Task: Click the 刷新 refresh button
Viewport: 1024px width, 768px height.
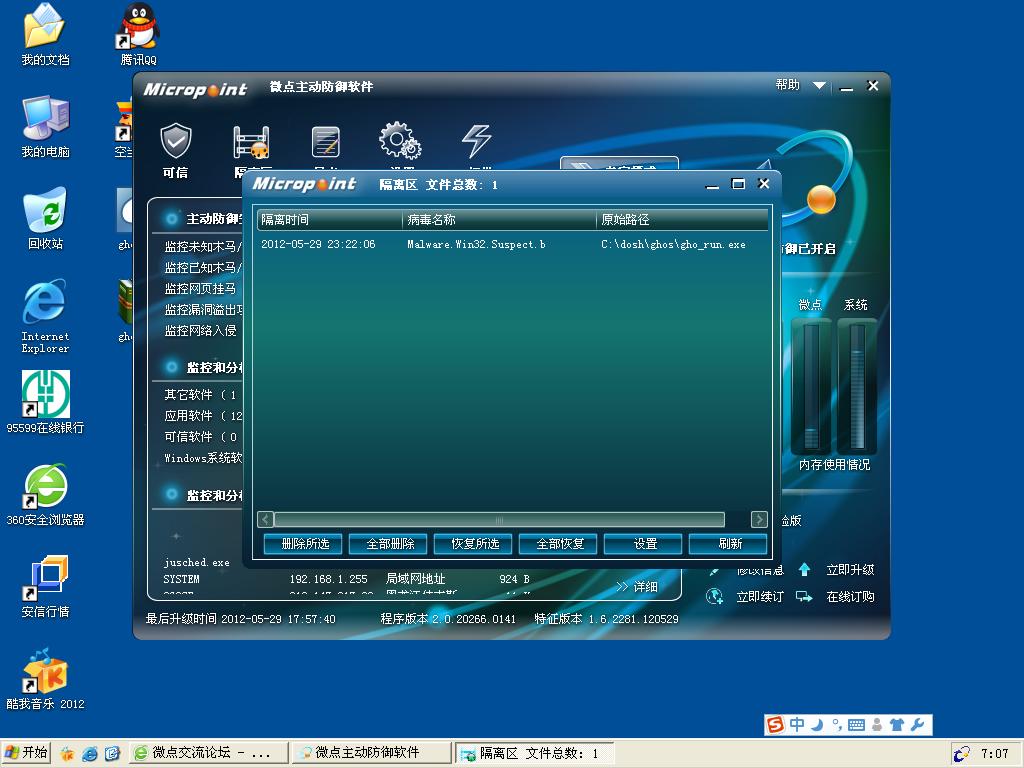Action: (730, 544)
